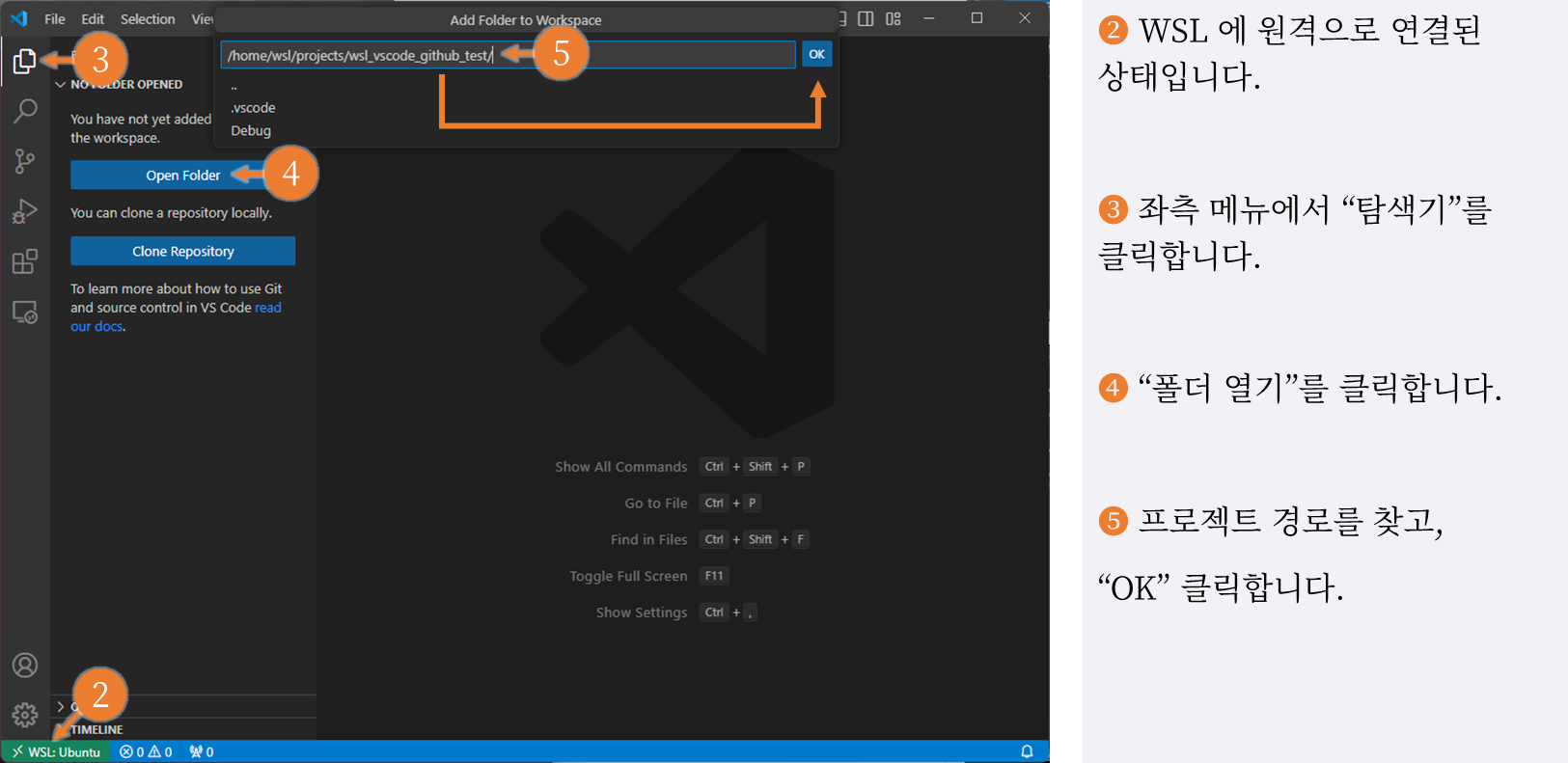Image resolution: width=1568 pixels, height=763 pixels.
Task: Open the Accounts icon in activity bar
Action: pos(25,666)
